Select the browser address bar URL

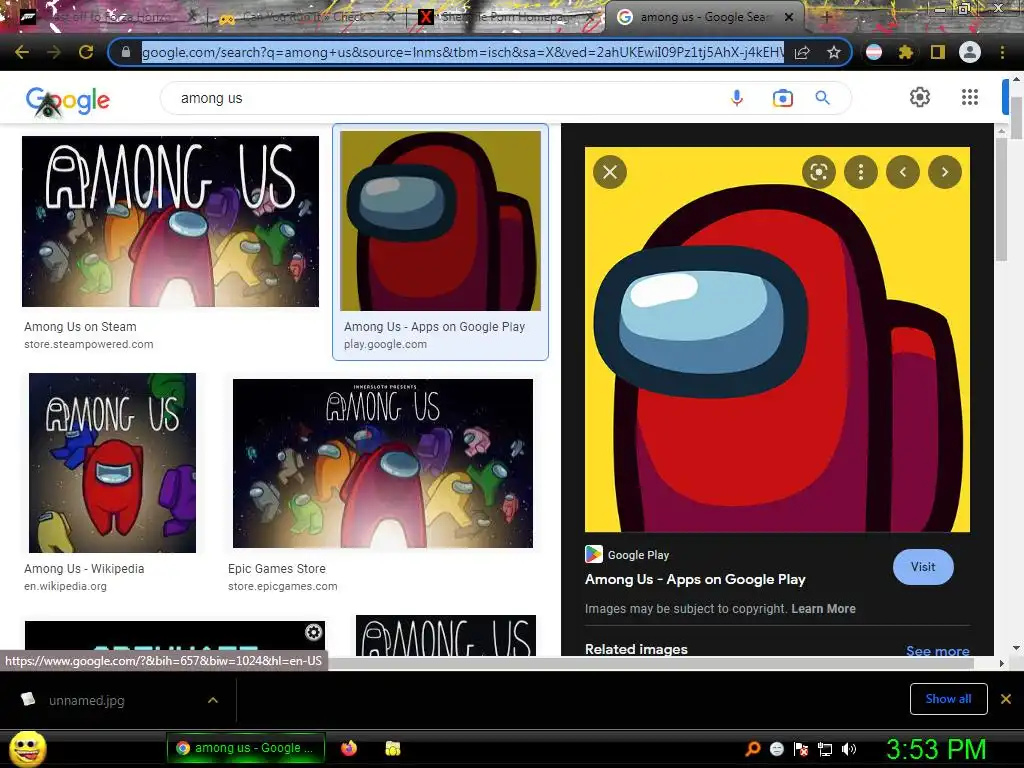[x=462, y=52]
